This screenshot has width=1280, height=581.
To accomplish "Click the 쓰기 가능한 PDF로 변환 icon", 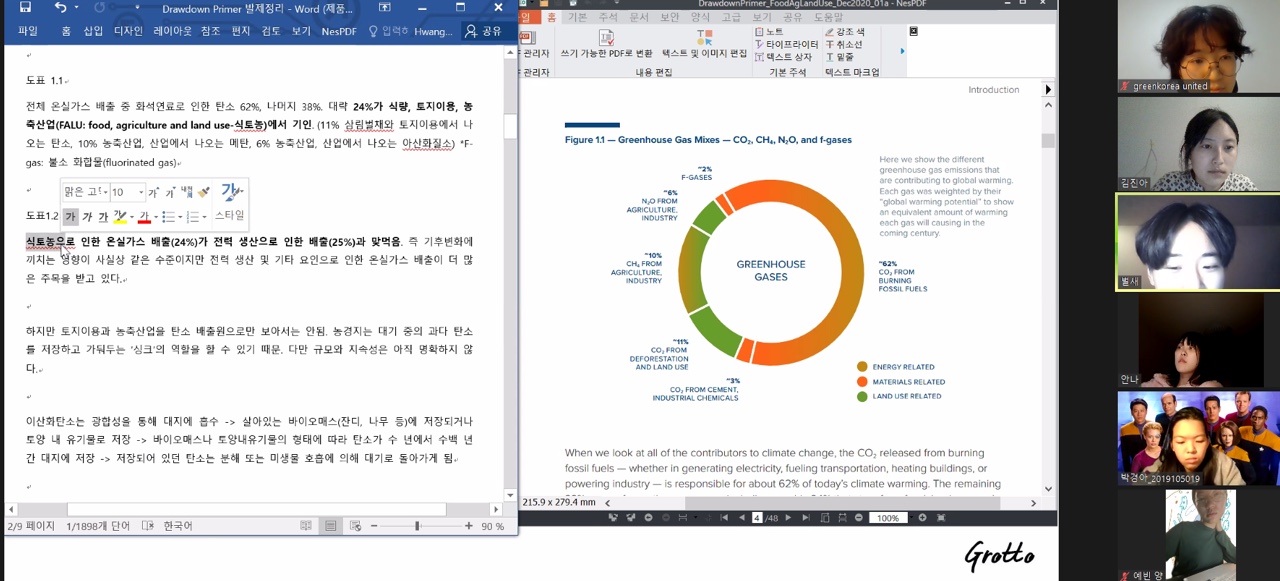I will click(x=606, y=37).
